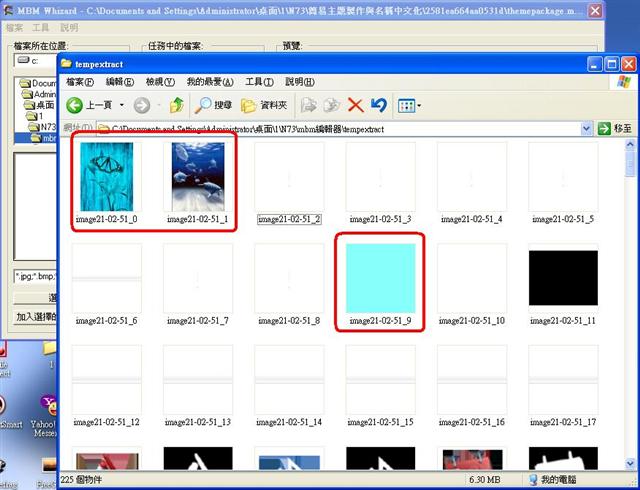The height and width of the screenshot is (490, 640).
Task: Open the 編輯(E) menu
Action: 120,82
